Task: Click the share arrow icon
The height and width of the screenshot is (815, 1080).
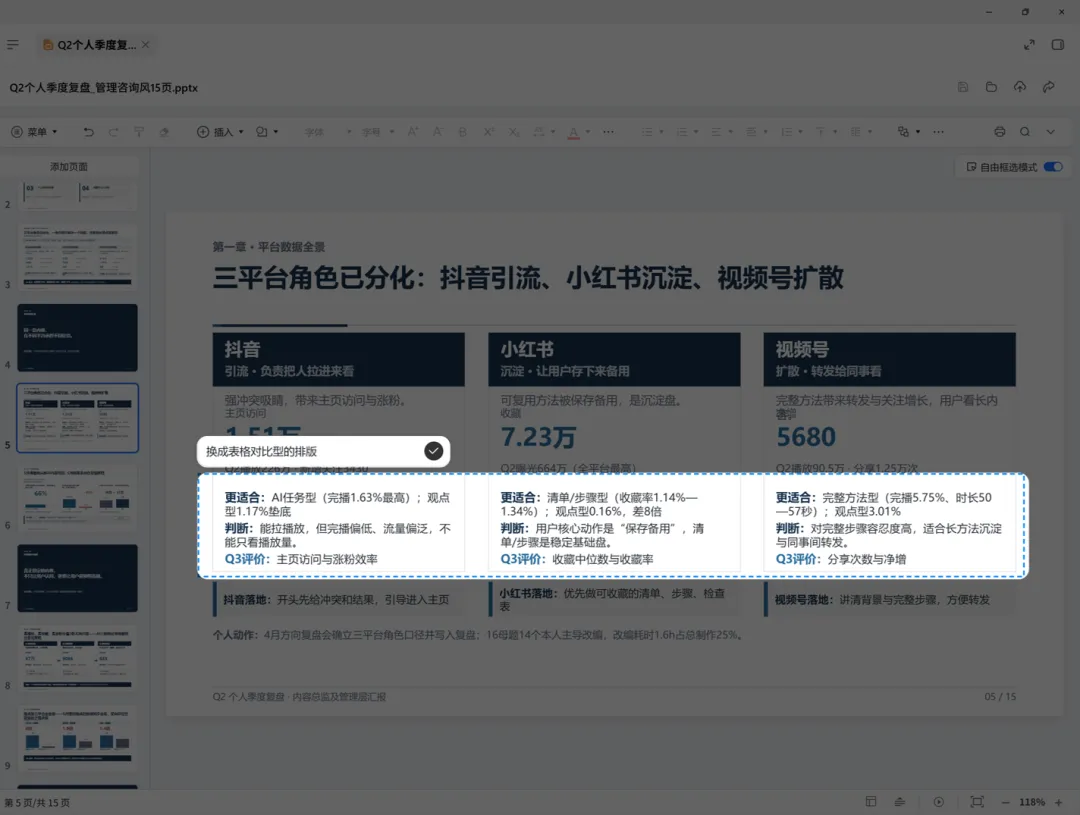Action: pyautogui.click(x=1048, y=87)
